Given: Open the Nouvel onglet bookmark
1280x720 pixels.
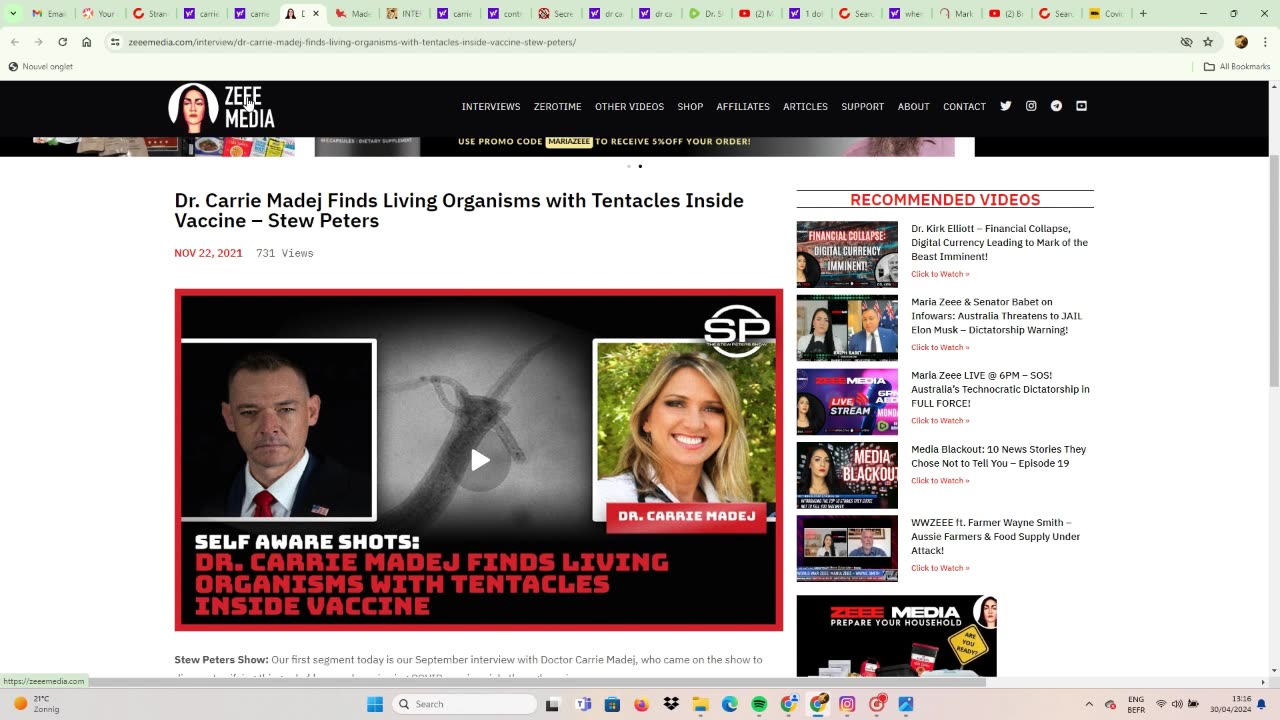Looking at the screenshot, I should (41, 67).
